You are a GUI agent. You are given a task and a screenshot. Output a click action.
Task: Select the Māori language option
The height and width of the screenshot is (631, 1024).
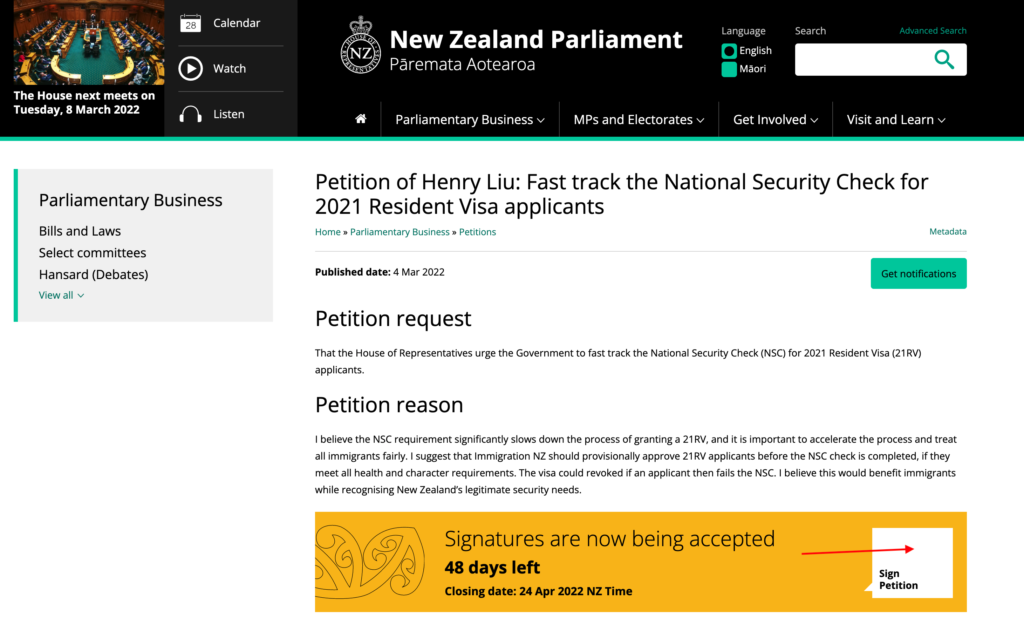coord(744,69)
